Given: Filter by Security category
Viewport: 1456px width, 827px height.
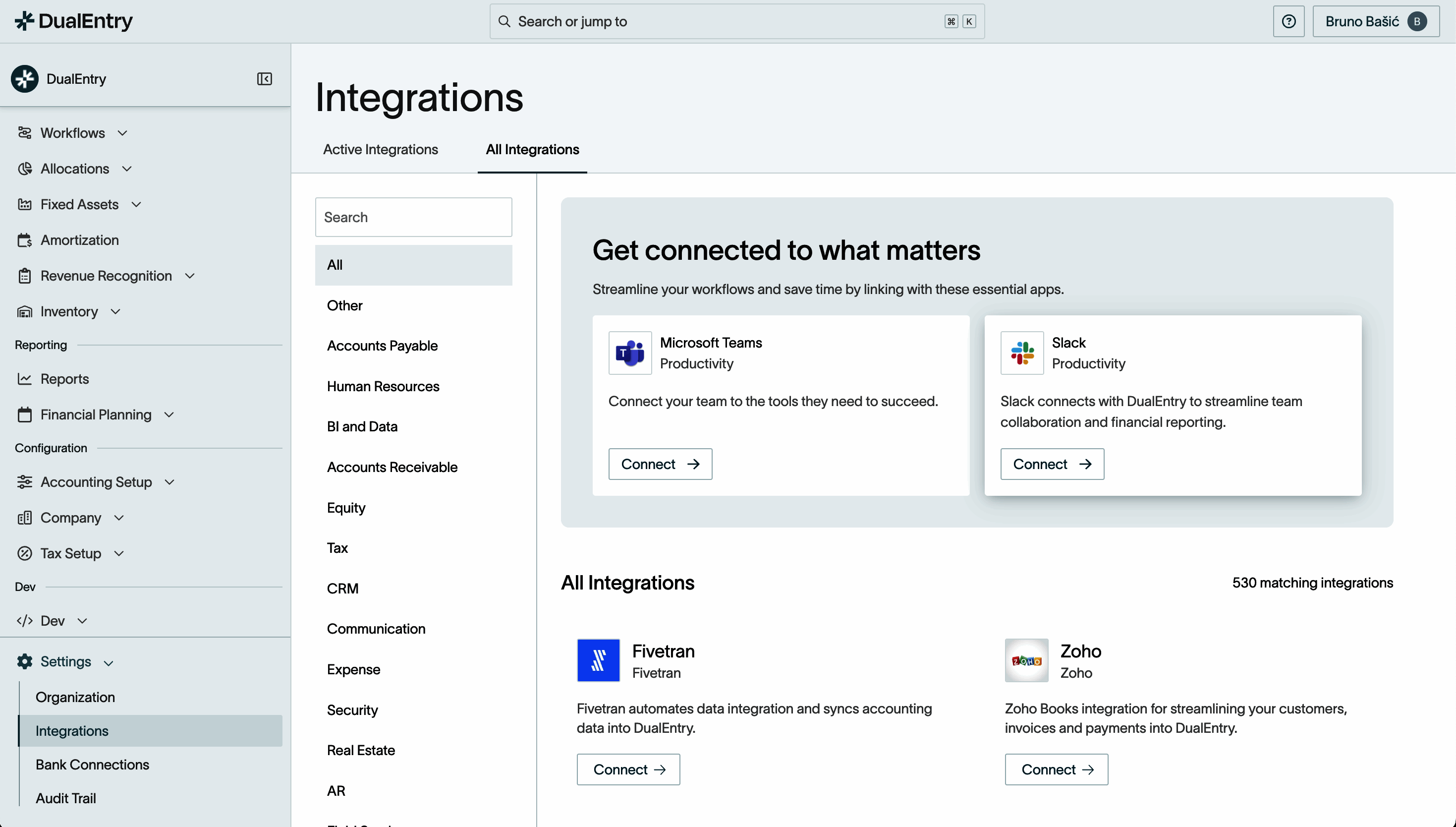Looking at the screenshot, I should click(413, 710).
